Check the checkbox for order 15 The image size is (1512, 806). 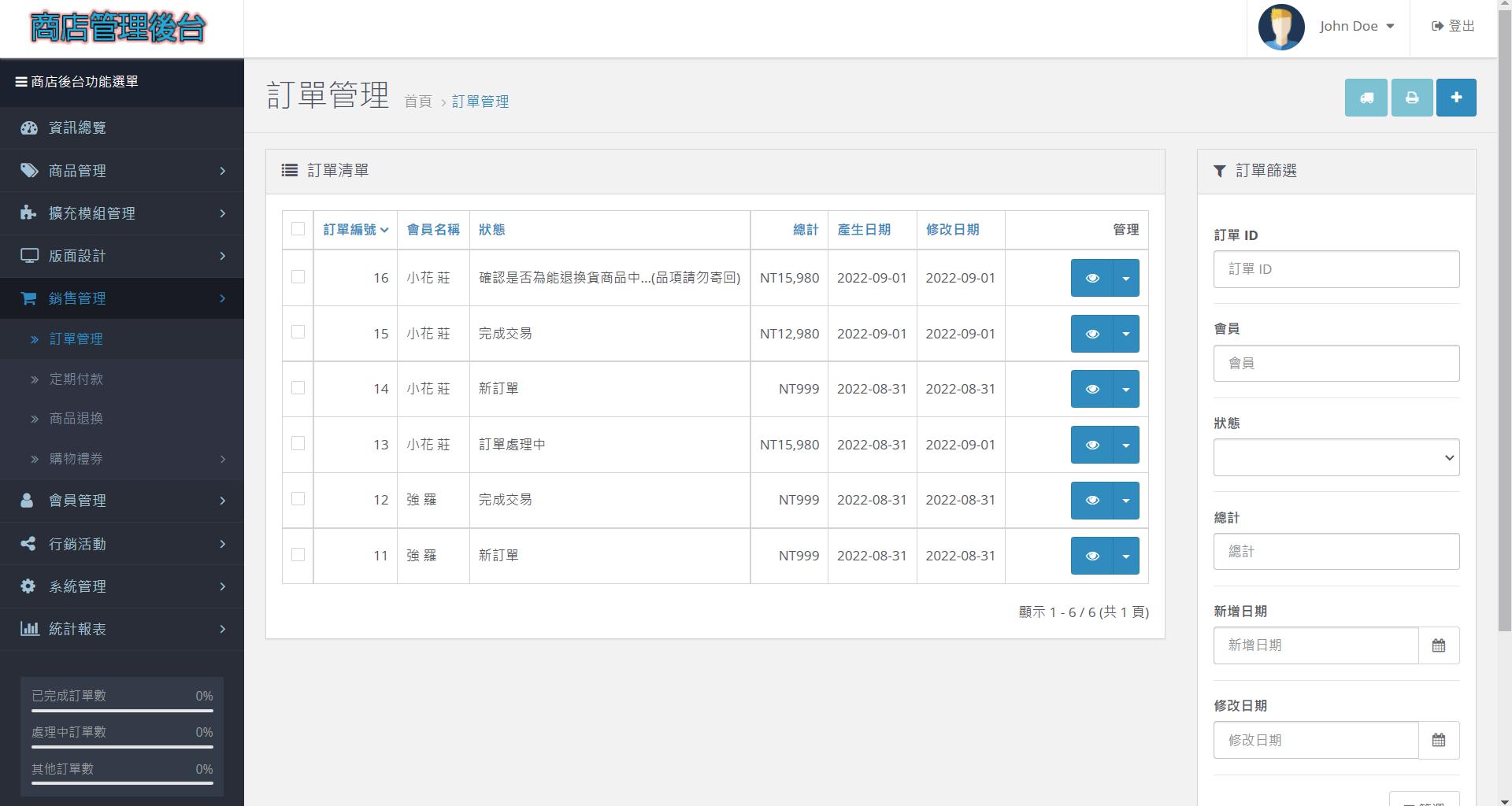point(298,332)
